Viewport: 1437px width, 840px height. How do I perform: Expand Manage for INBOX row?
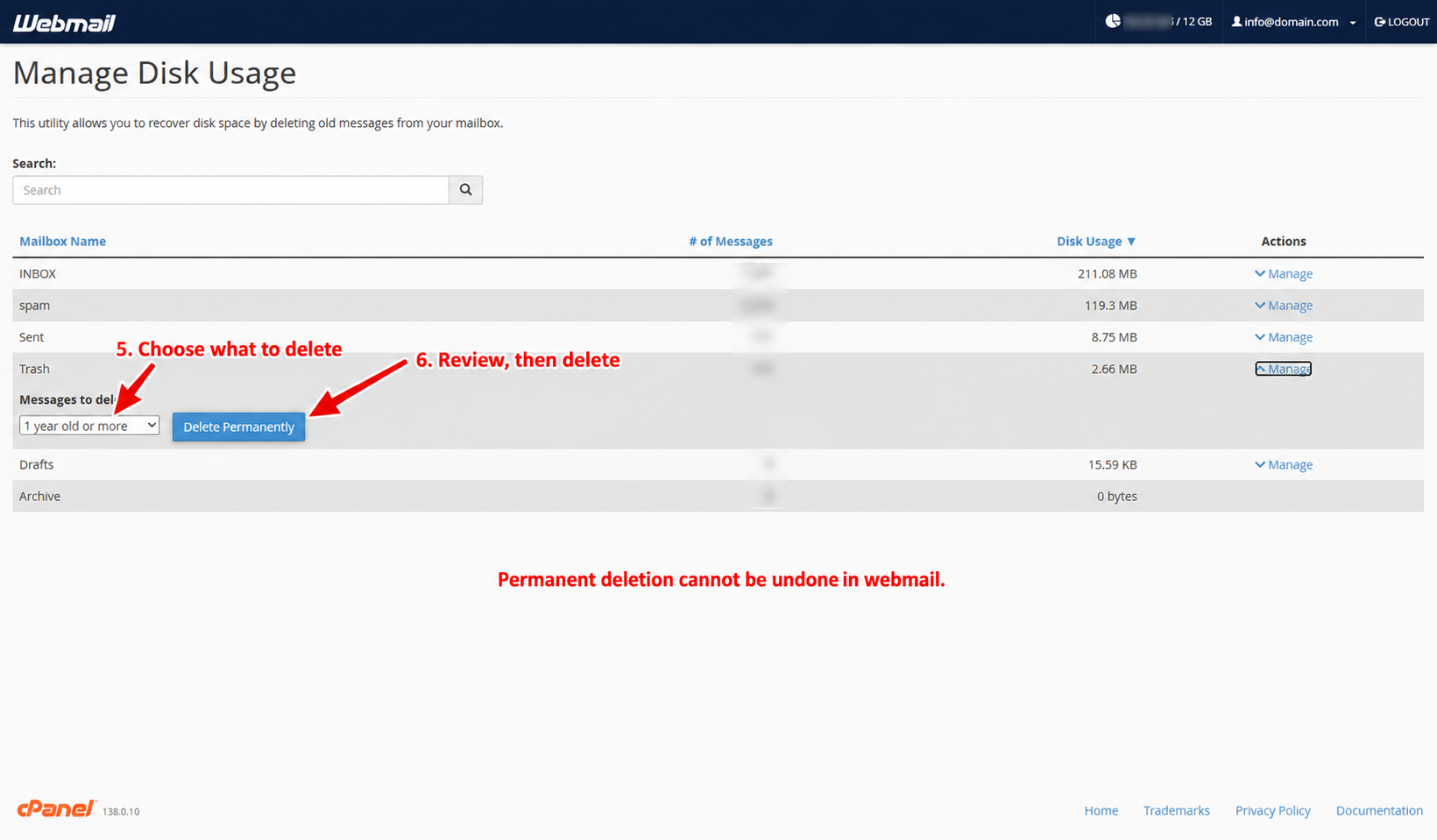[1284, 273]
